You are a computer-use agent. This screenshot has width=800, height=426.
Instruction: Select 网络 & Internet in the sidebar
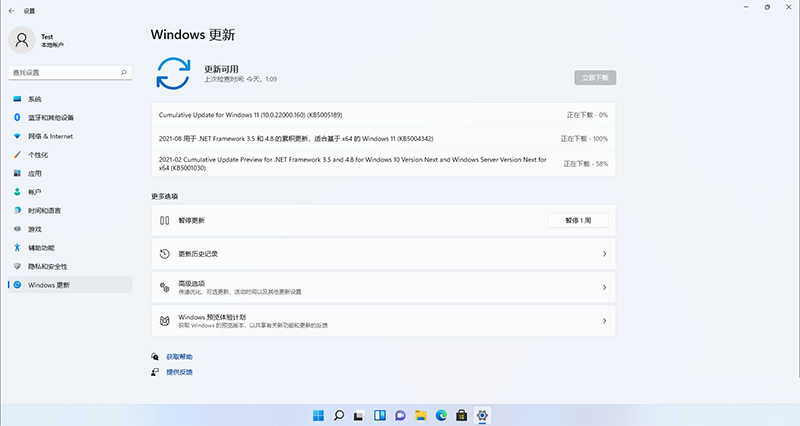tap(70, 136)
